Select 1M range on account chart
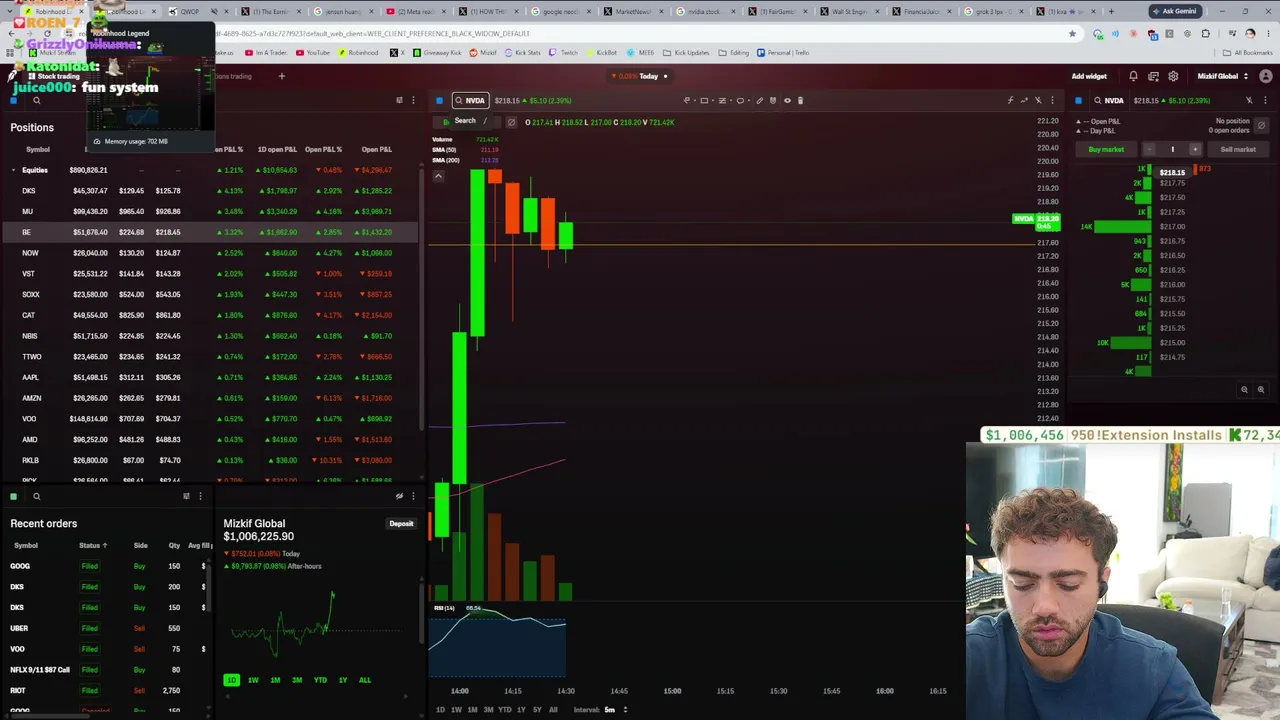Viewport: 1280px width, 720px height. (275, 680)
